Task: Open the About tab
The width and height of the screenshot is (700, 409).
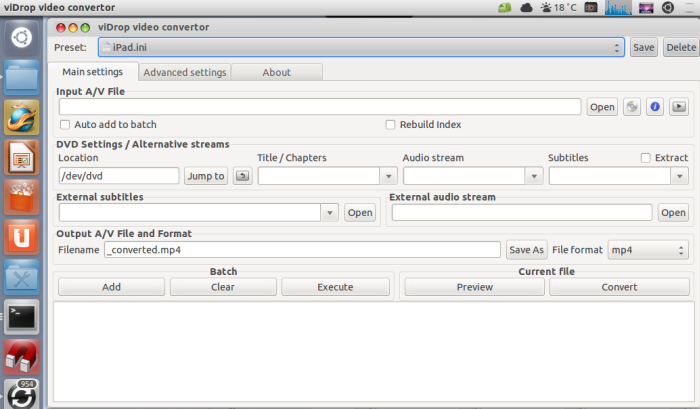Action: tap(277, 72)
